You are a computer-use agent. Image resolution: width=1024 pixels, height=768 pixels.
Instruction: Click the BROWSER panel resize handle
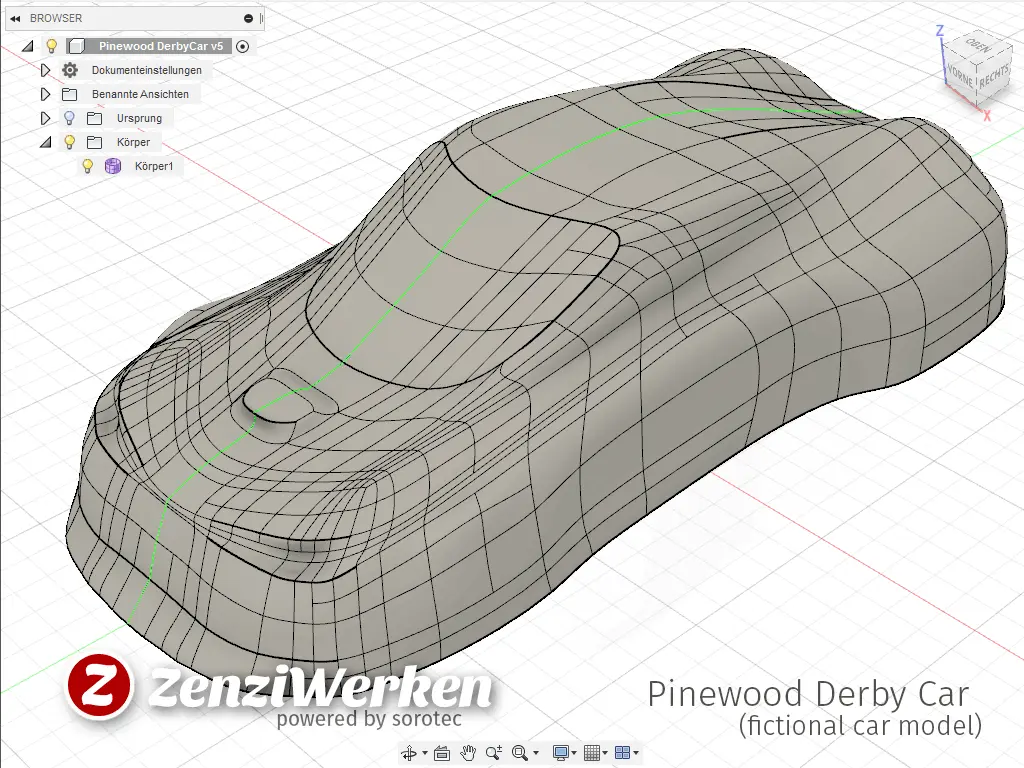tap(261, 18)
